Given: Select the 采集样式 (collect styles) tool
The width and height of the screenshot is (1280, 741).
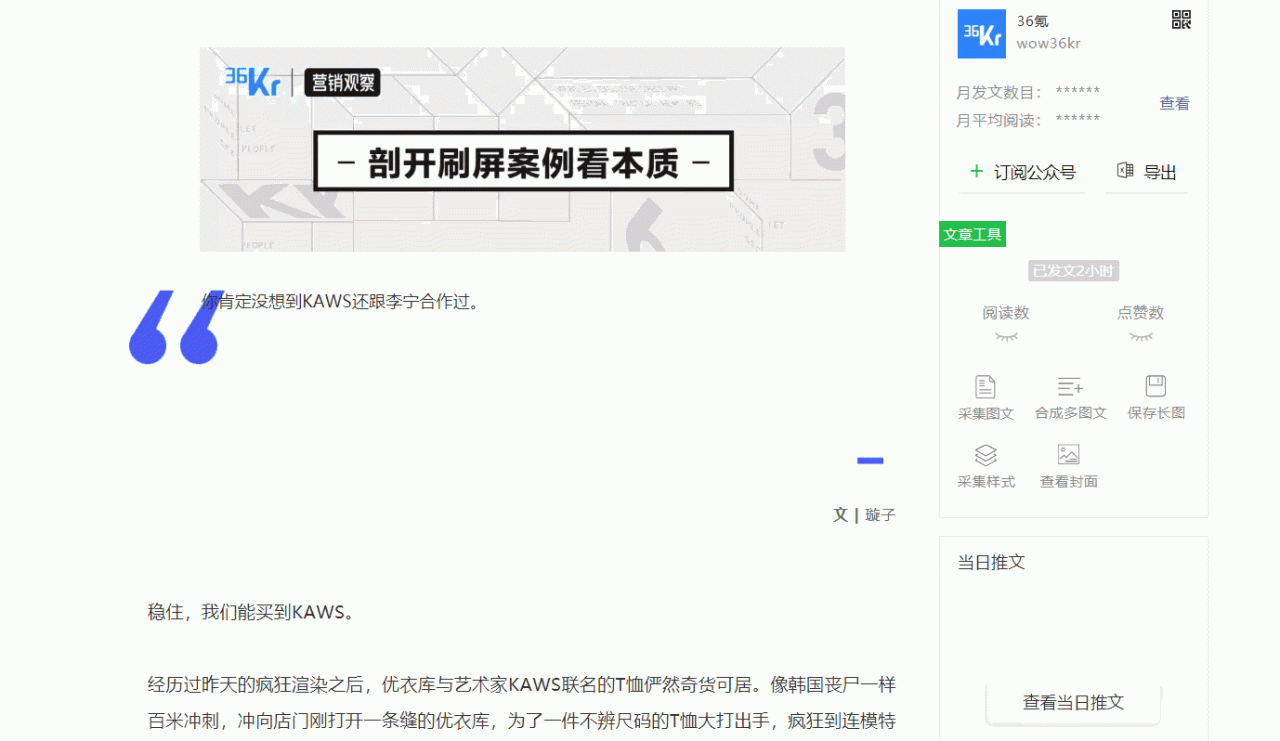Looking at the screenshot, I should [x=986, y=456].
